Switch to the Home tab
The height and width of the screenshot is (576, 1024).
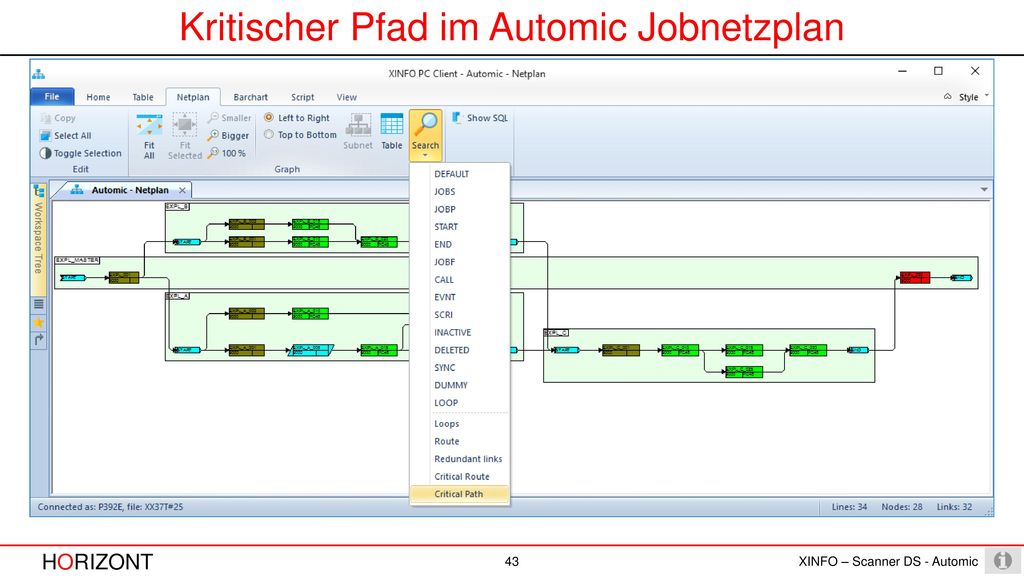pyautogui.click(x=99, y=97)
